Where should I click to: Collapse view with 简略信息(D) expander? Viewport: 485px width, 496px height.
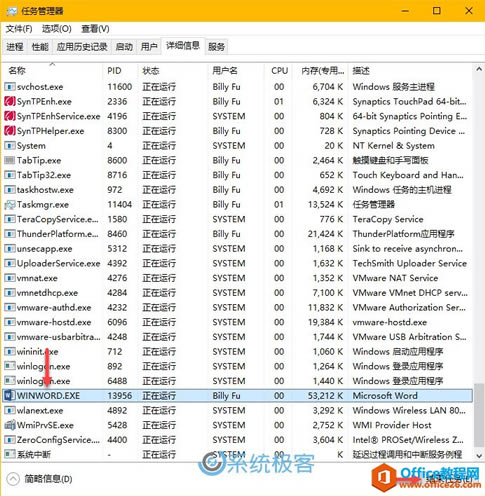(39, 479)
